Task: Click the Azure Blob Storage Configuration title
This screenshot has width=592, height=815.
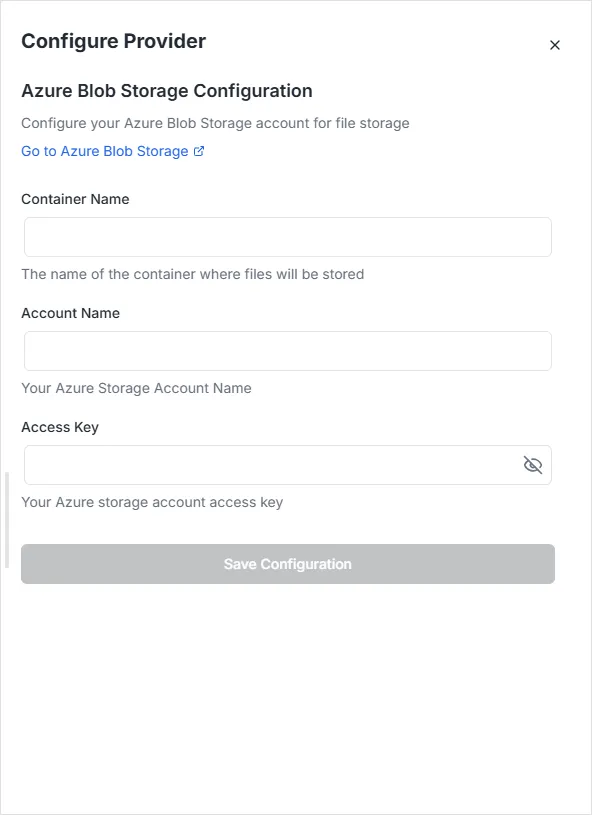Action: [x=167, y=91]
